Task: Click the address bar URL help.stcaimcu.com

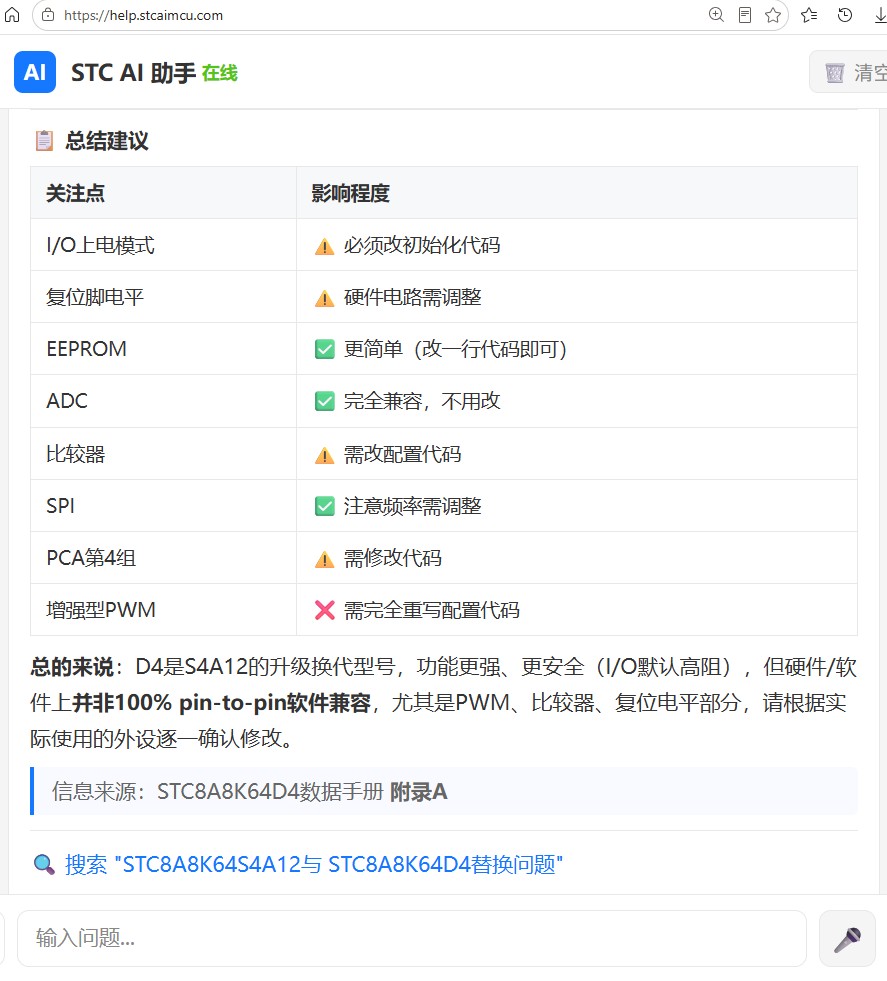Action: (x=143, y=16)
